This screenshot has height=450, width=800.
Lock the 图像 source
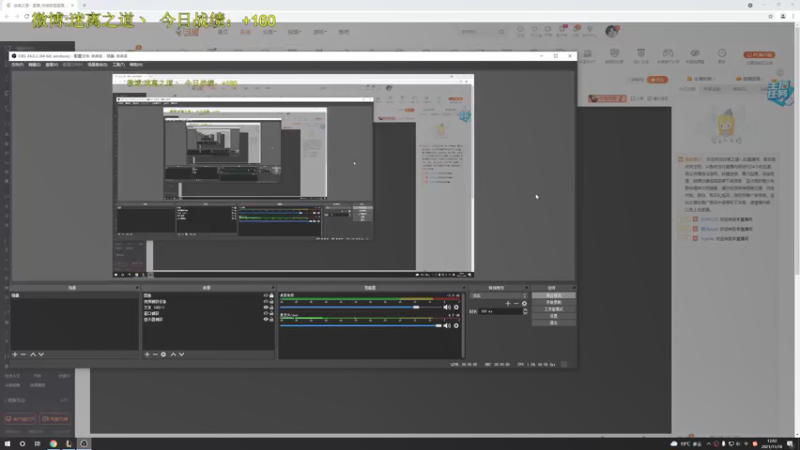(271, 295)
